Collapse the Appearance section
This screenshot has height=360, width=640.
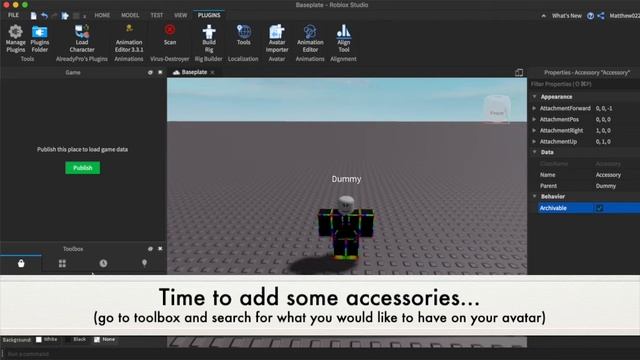(x=534, y=97)
